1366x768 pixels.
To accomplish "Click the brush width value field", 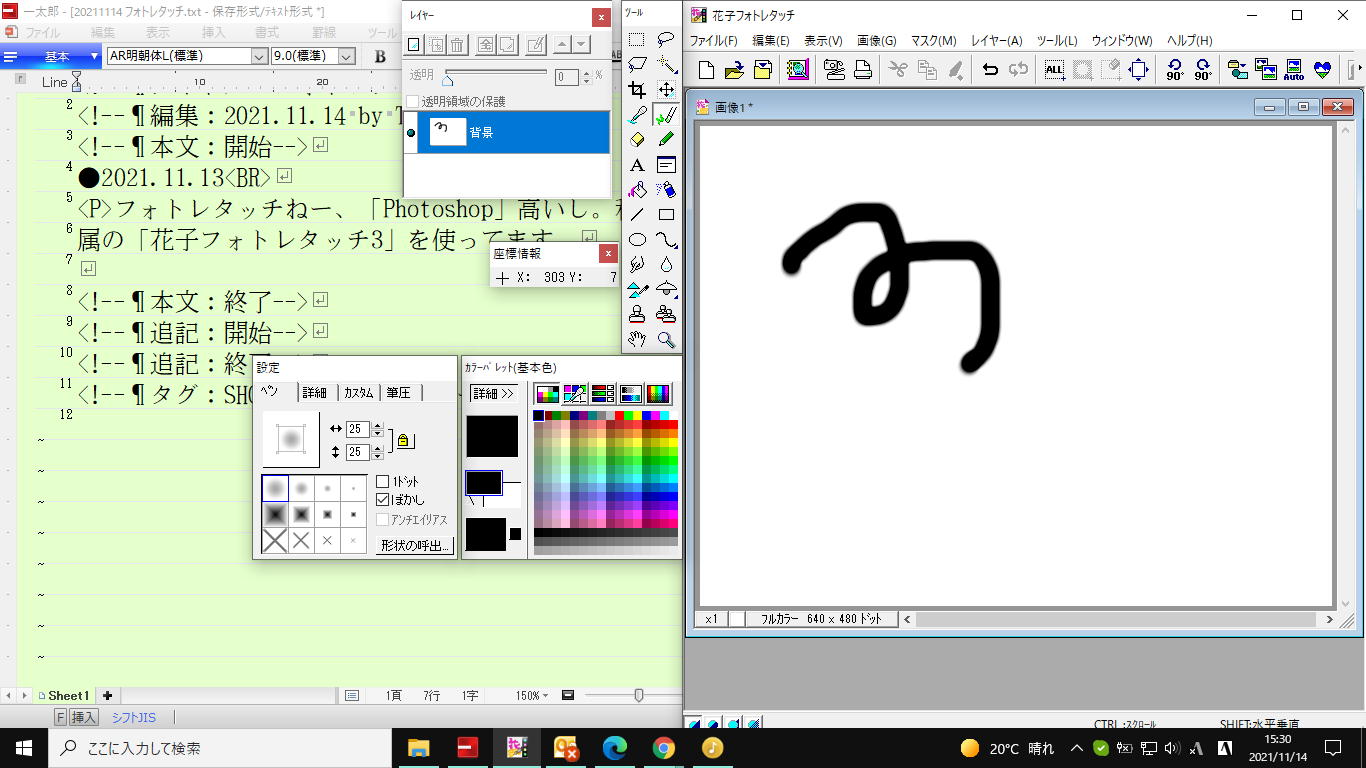I will point(358,428).
